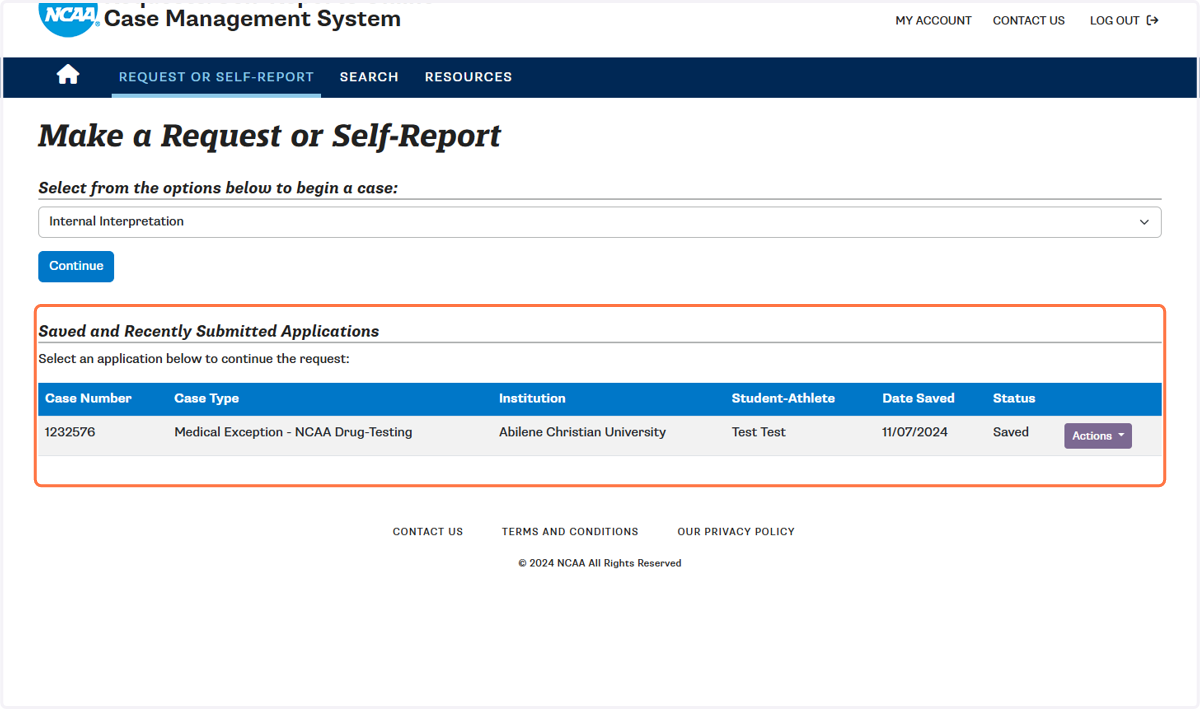The image size is (1200, 709).
Task: Click the Saved status cell
Action: (1010, 432)
